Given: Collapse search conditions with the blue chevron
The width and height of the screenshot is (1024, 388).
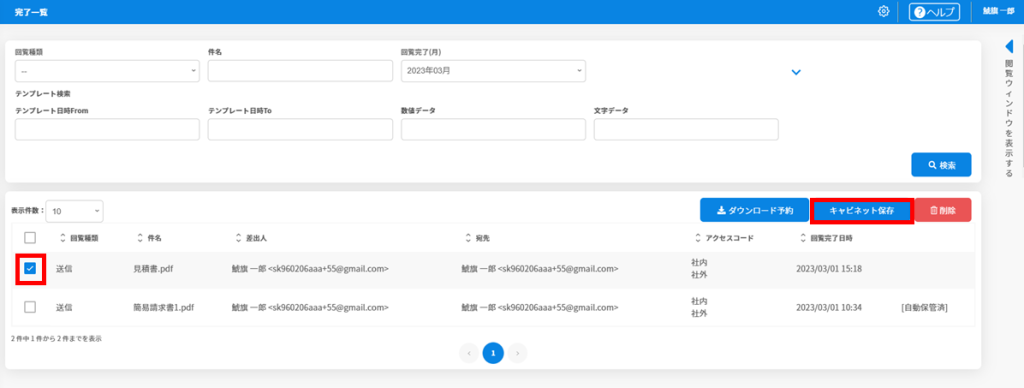Looking at the screenshot, I should pos(796,72).
